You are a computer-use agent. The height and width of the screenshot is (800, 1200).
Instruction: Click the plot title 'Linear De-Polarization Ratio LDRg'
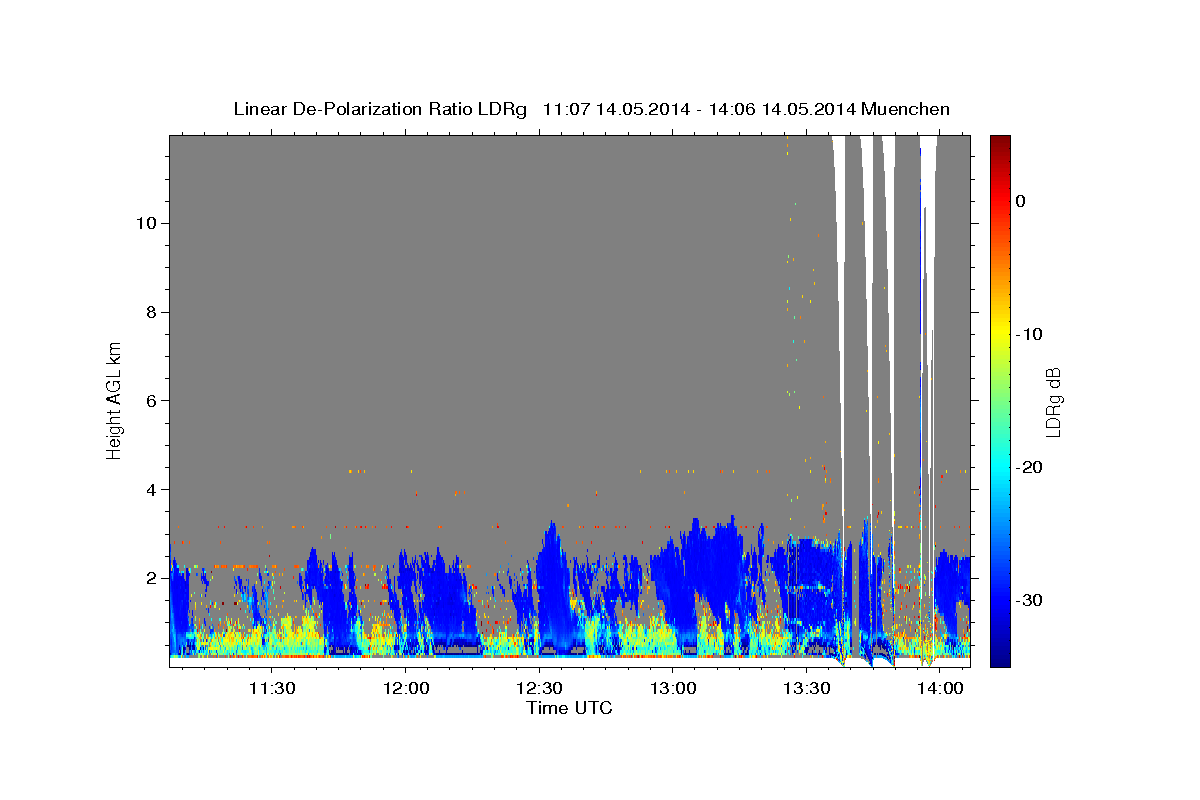point(379,109)
